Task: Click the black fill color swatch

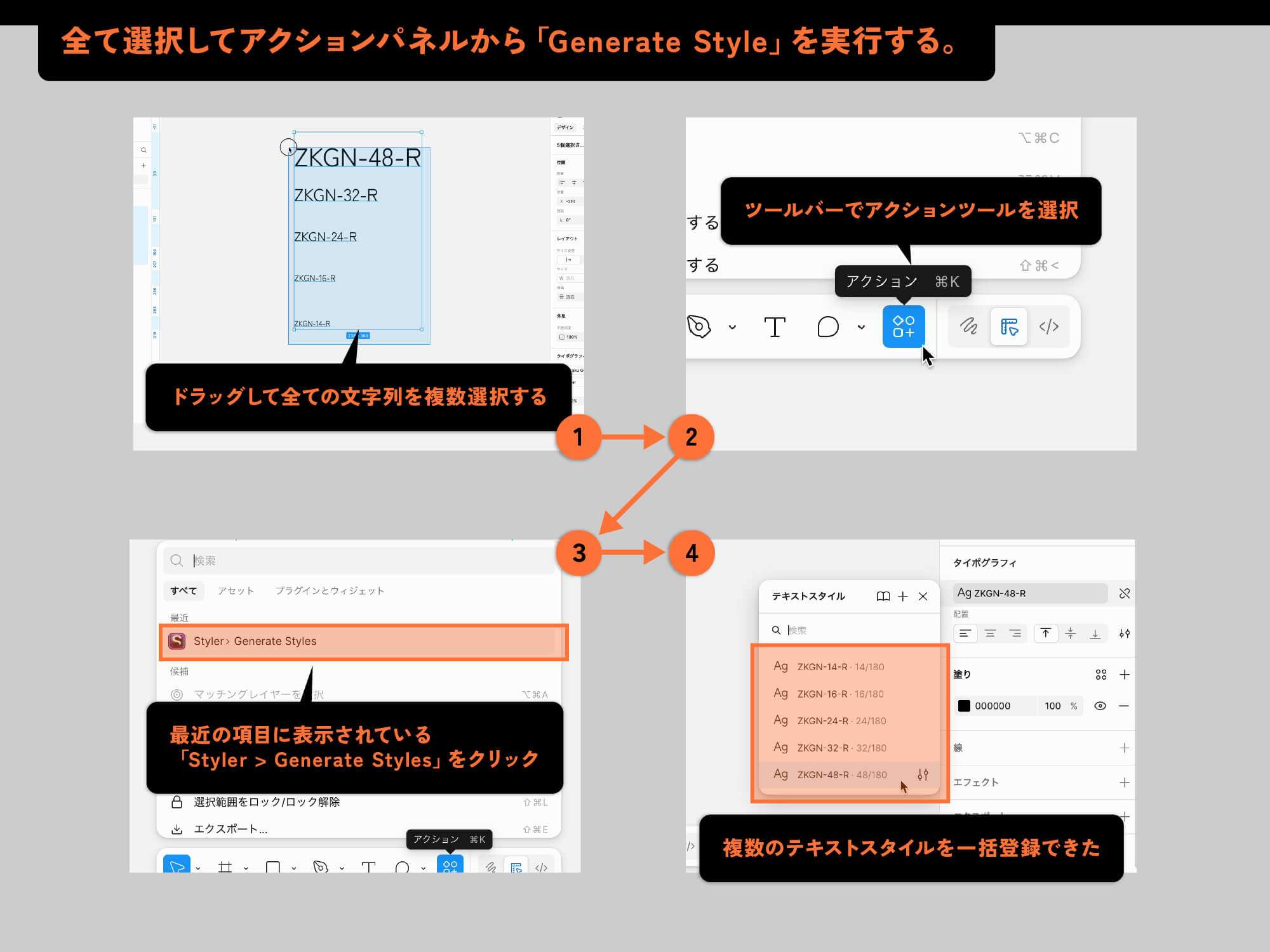Action: (x=964, y=706)
